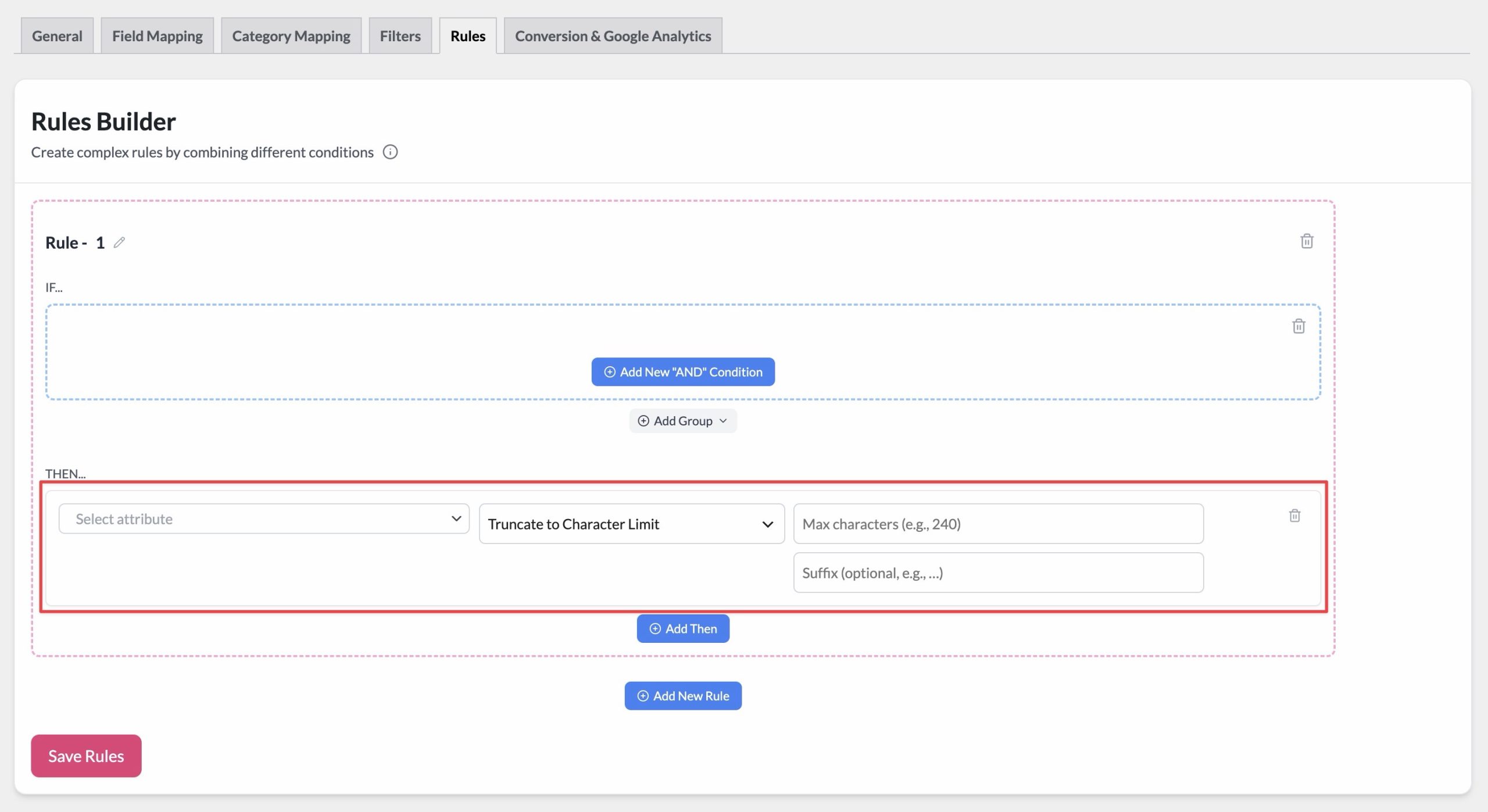Delete Rule 1 with the trash icon
The width and height of the screenshot is (1488, 812).
pos(1307,241)
